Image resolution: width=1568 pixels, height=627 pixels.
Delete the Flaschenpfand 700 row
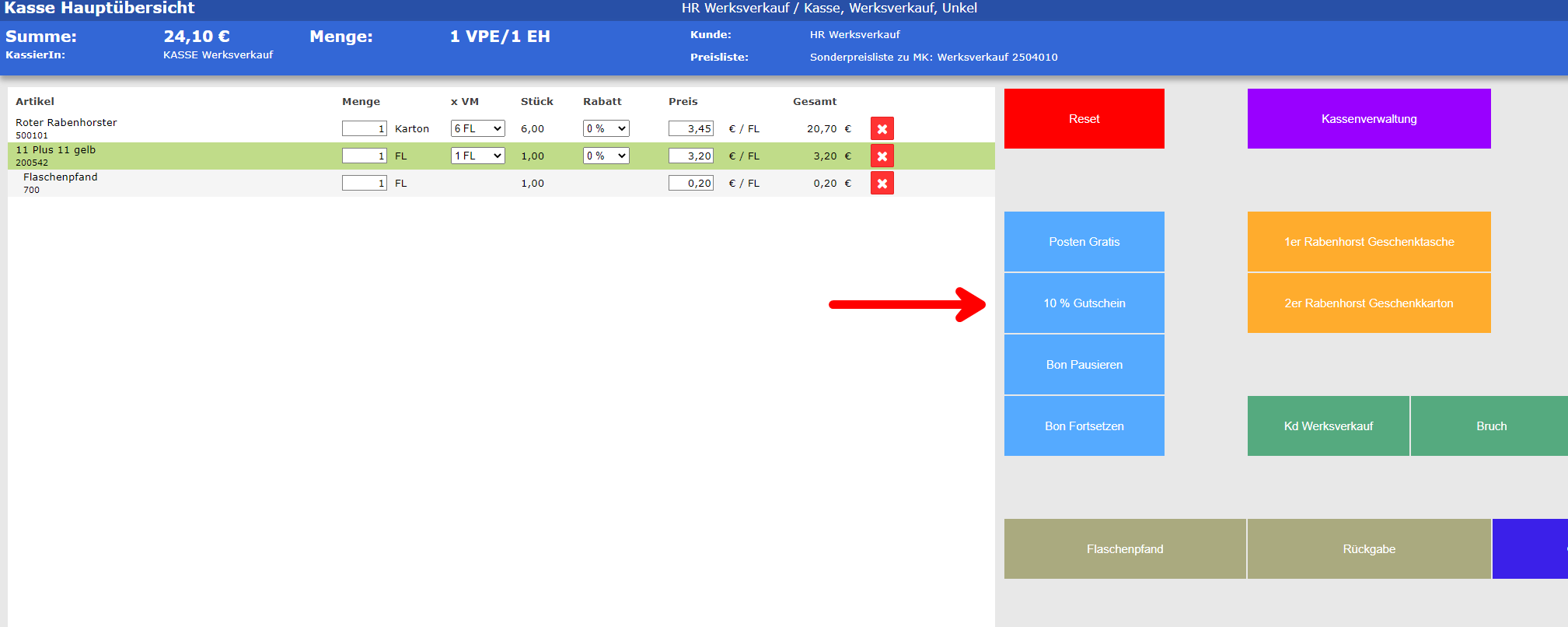pos(882,184)
